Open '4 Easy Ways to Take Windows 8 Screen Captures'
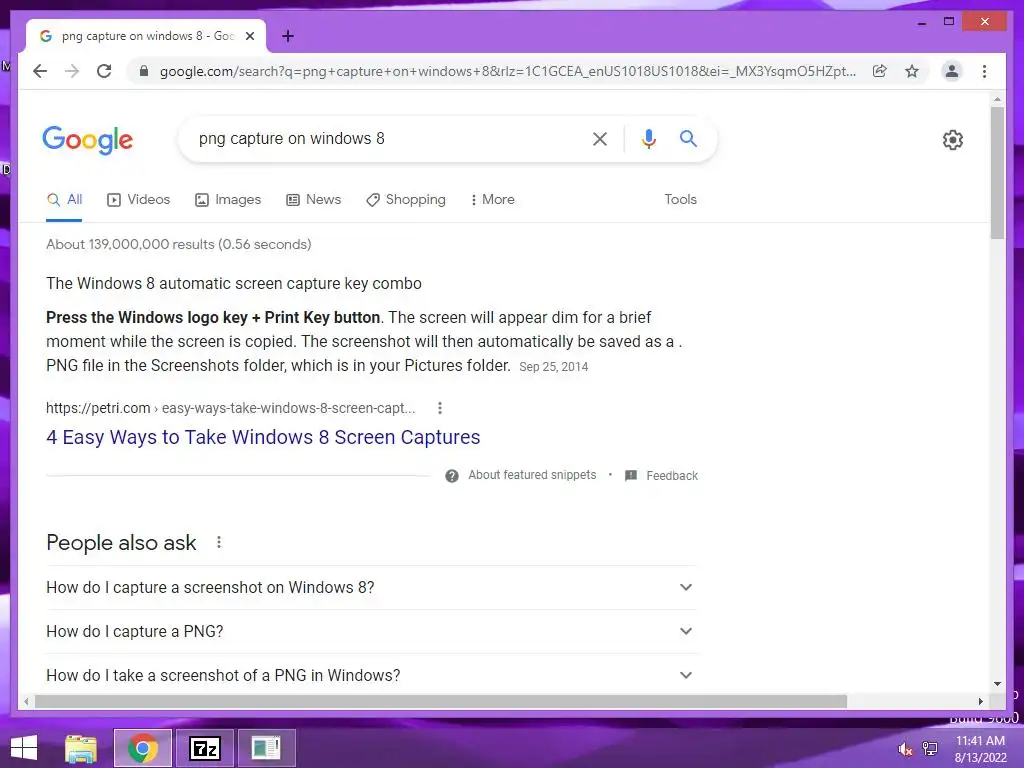 pyautogui.click(x=263, y=438)
